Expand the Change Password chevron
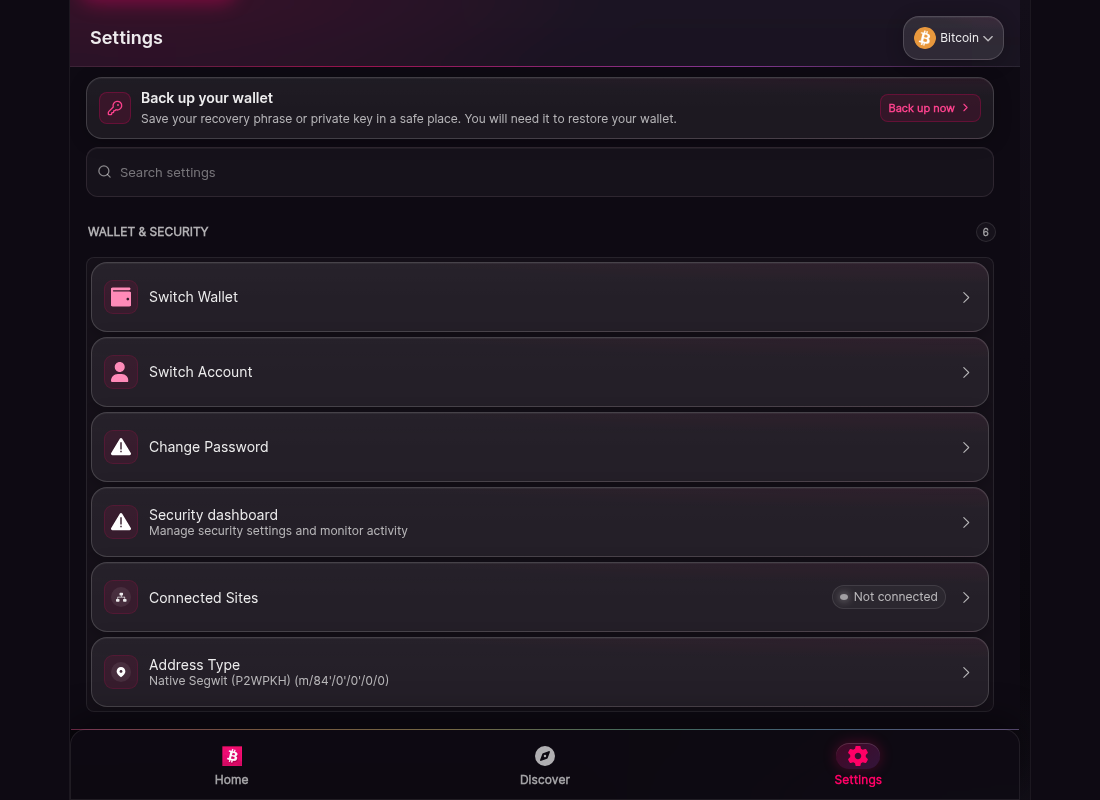Viewport: 1100px width, 800px height. tap(966, 448)
